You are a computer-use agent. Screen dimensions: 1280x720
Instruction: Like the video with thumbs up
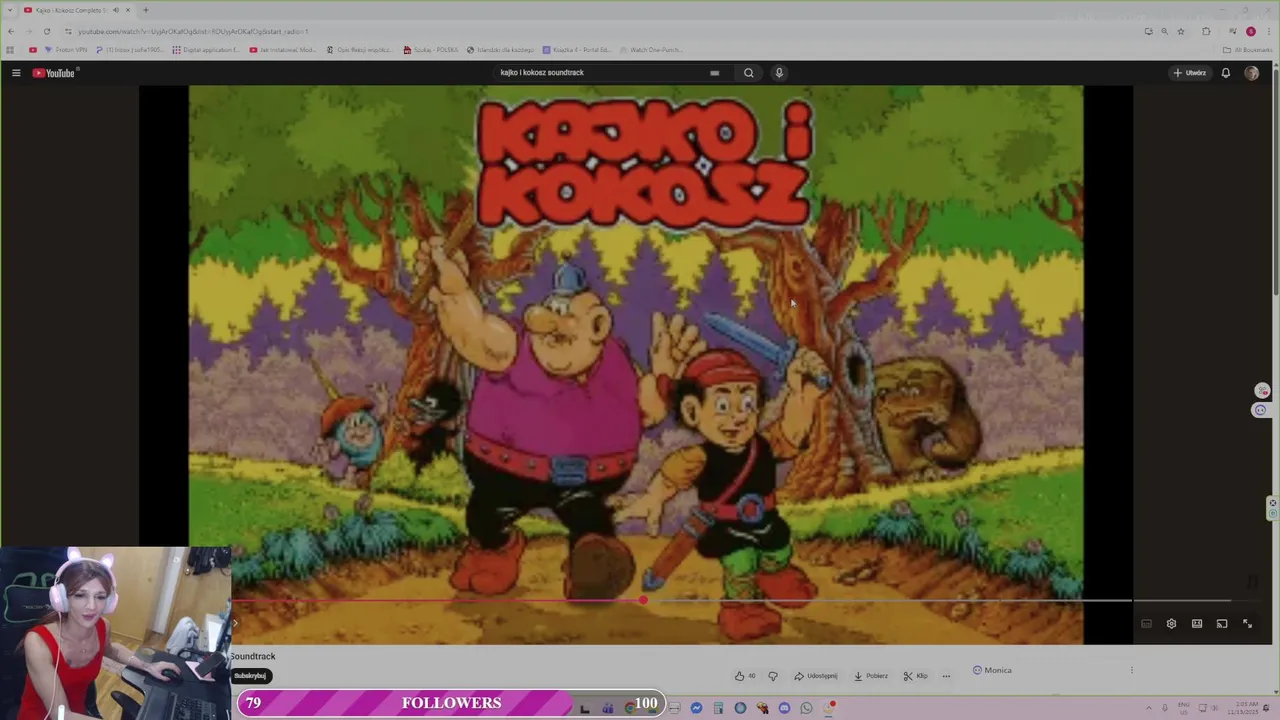tap(745, 676)
